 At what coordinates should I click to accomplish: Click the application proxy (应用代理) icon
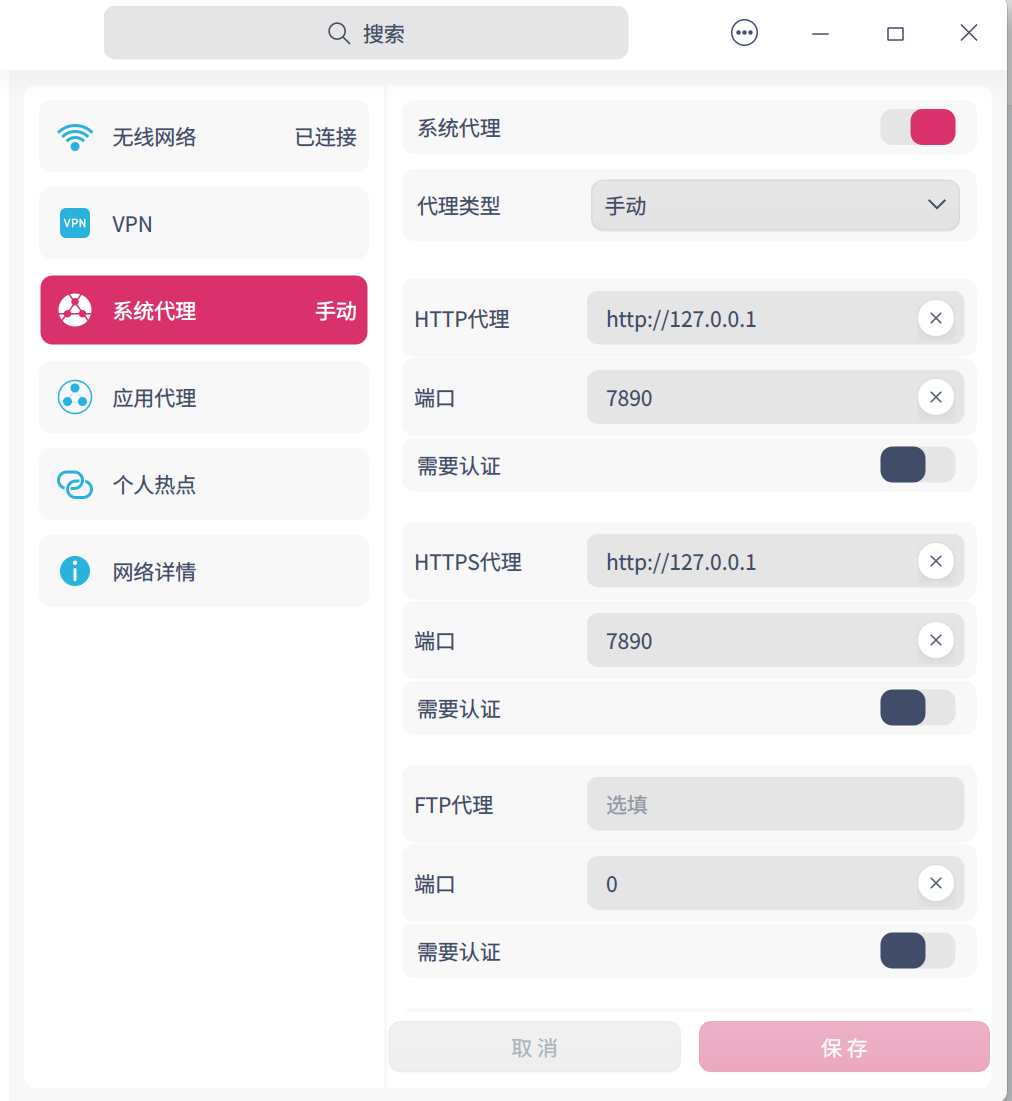[75, 398]
